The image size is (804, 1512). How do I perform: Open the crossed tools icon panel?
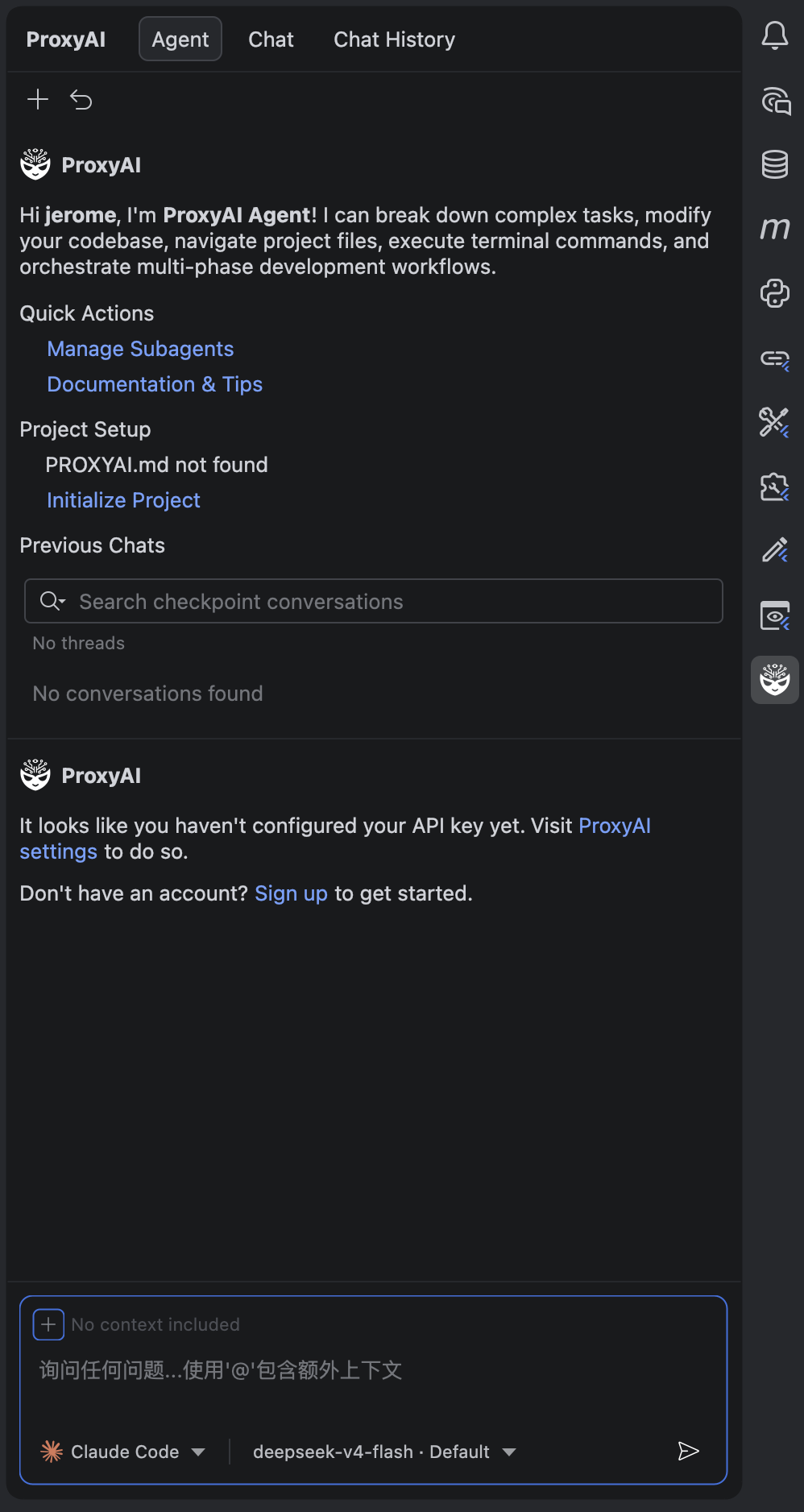(x=774, y=422)
